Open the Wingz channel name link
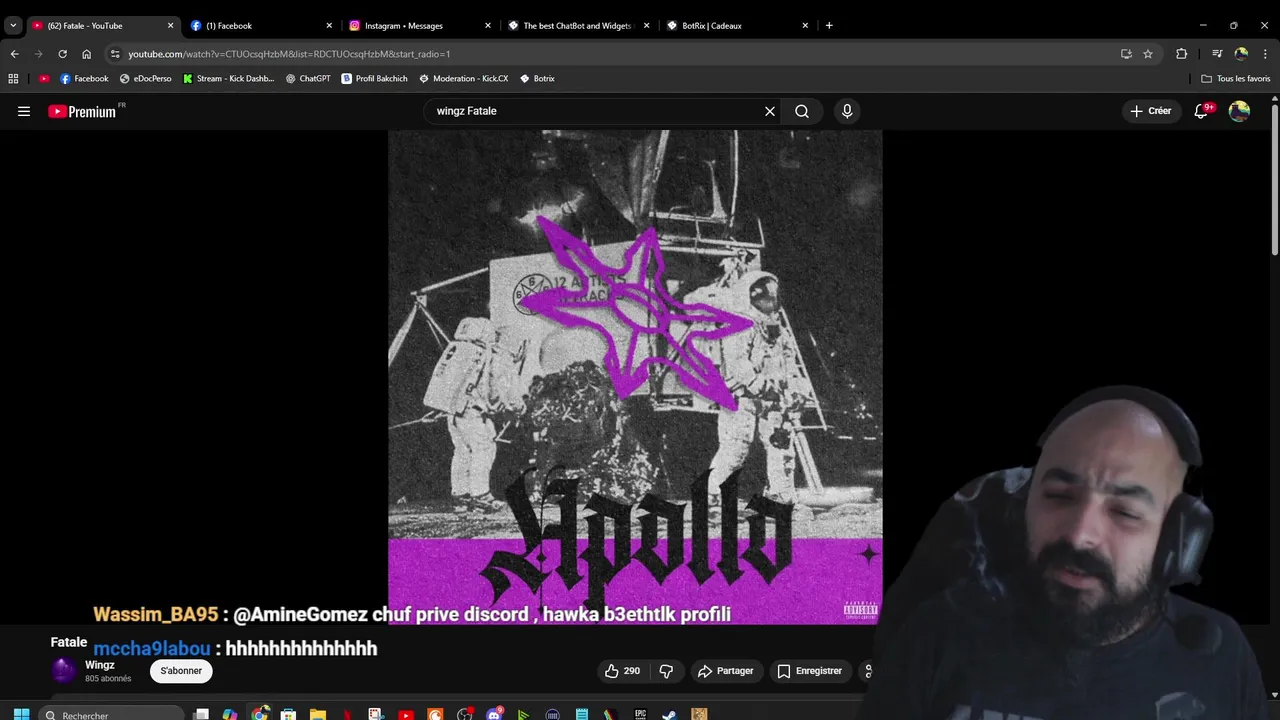Screen dimensions: 1280x720 coord(100,665)
